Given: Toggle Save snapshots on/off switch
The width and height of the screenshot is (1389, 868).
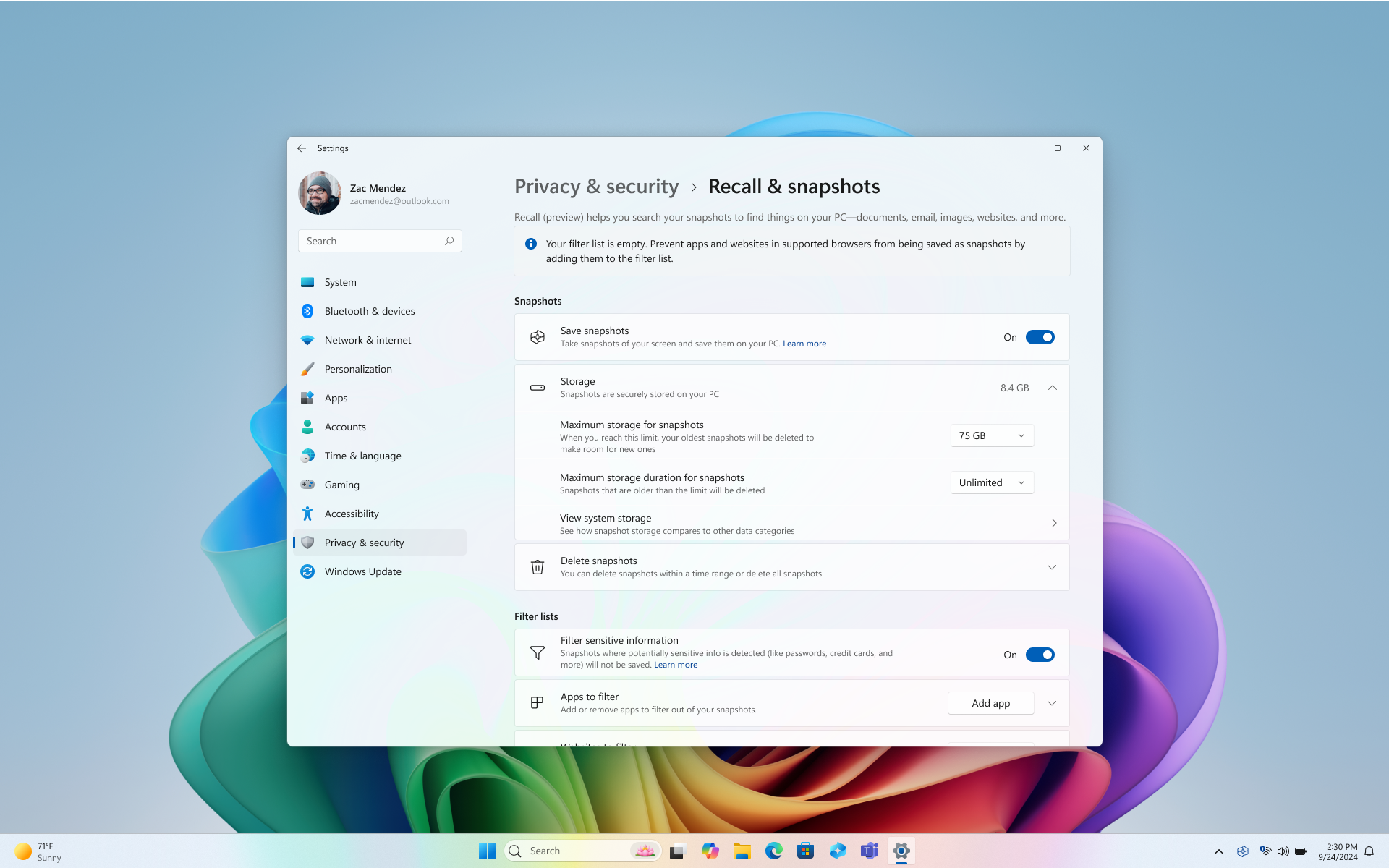Looking at the screenshot, I should pos(1040,337).
